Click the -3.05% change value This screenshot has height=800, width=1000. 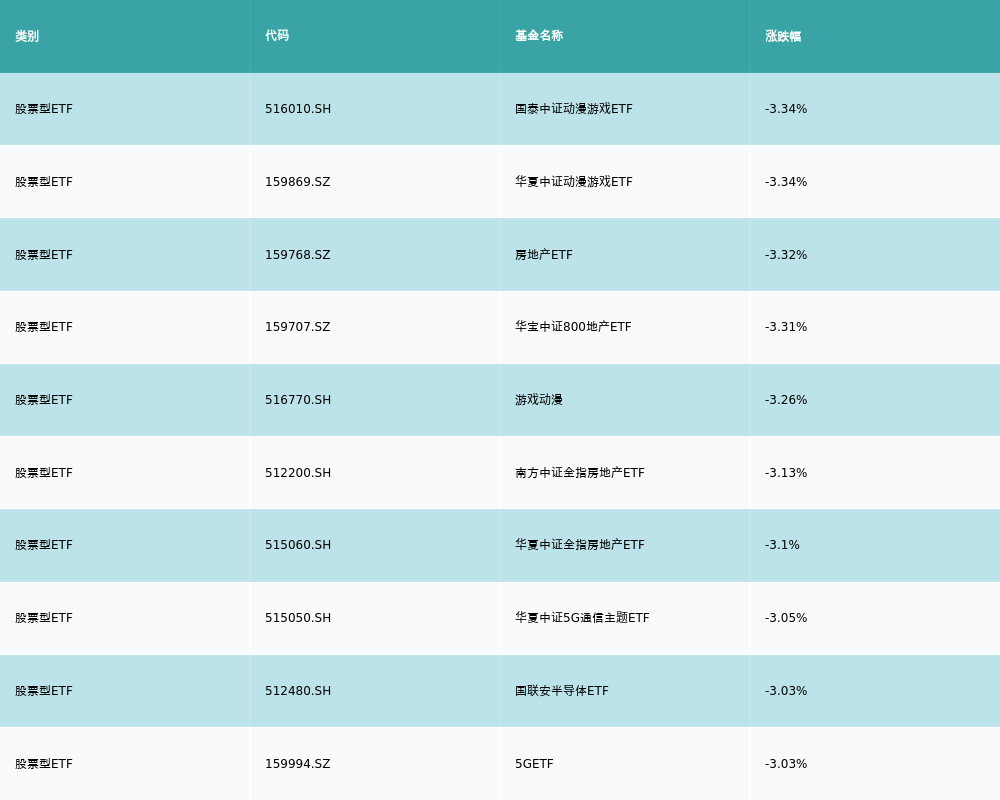coord(786,618)
